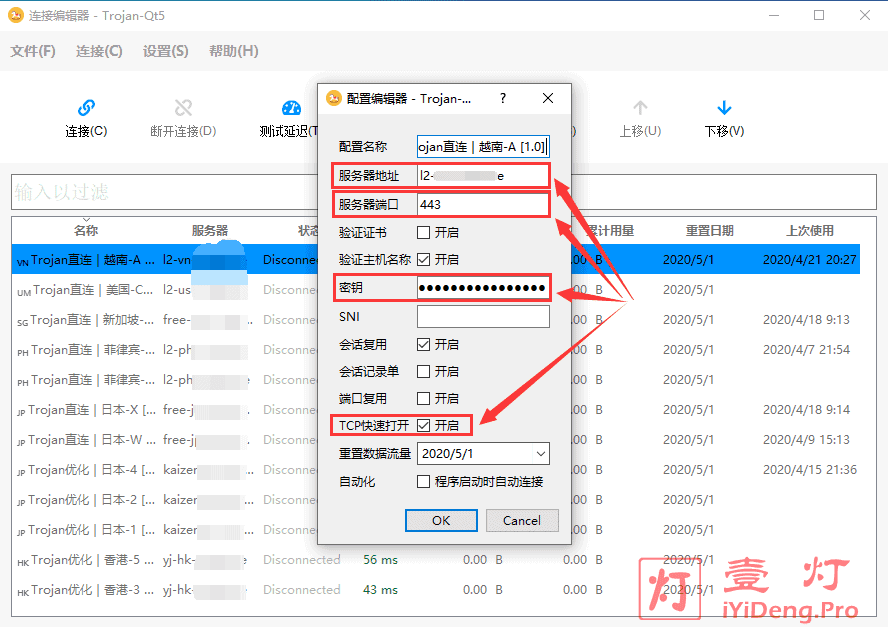The height and width of the screenshot is (627, 888).
Task: Move the connection up with 上移(U)
Action: tap(640, 119)
